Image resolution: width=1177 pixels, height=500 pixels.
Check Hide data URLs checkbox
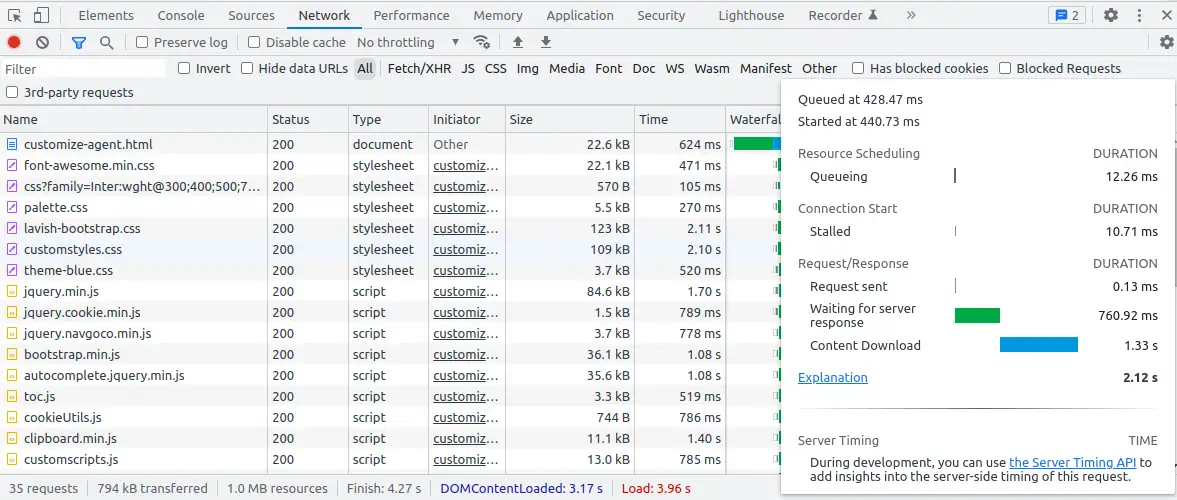tap(247, 68)
